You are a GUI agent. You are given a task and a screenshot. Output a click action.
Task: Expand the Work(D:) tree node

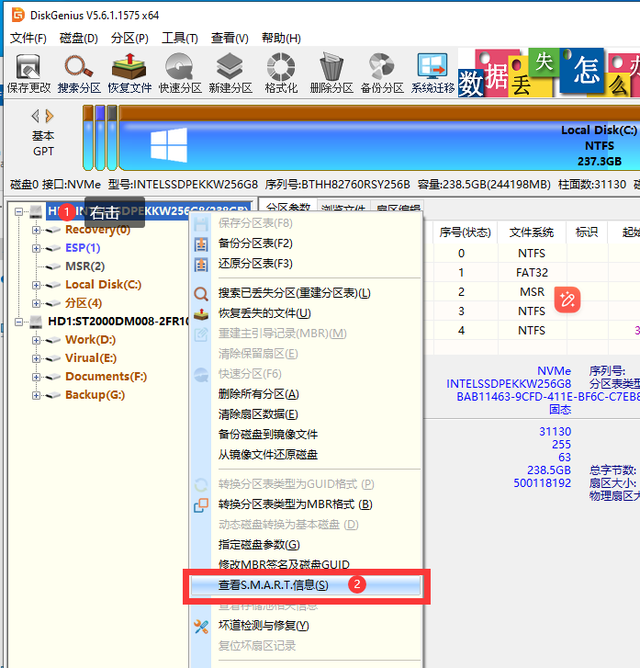pos(36,340)
